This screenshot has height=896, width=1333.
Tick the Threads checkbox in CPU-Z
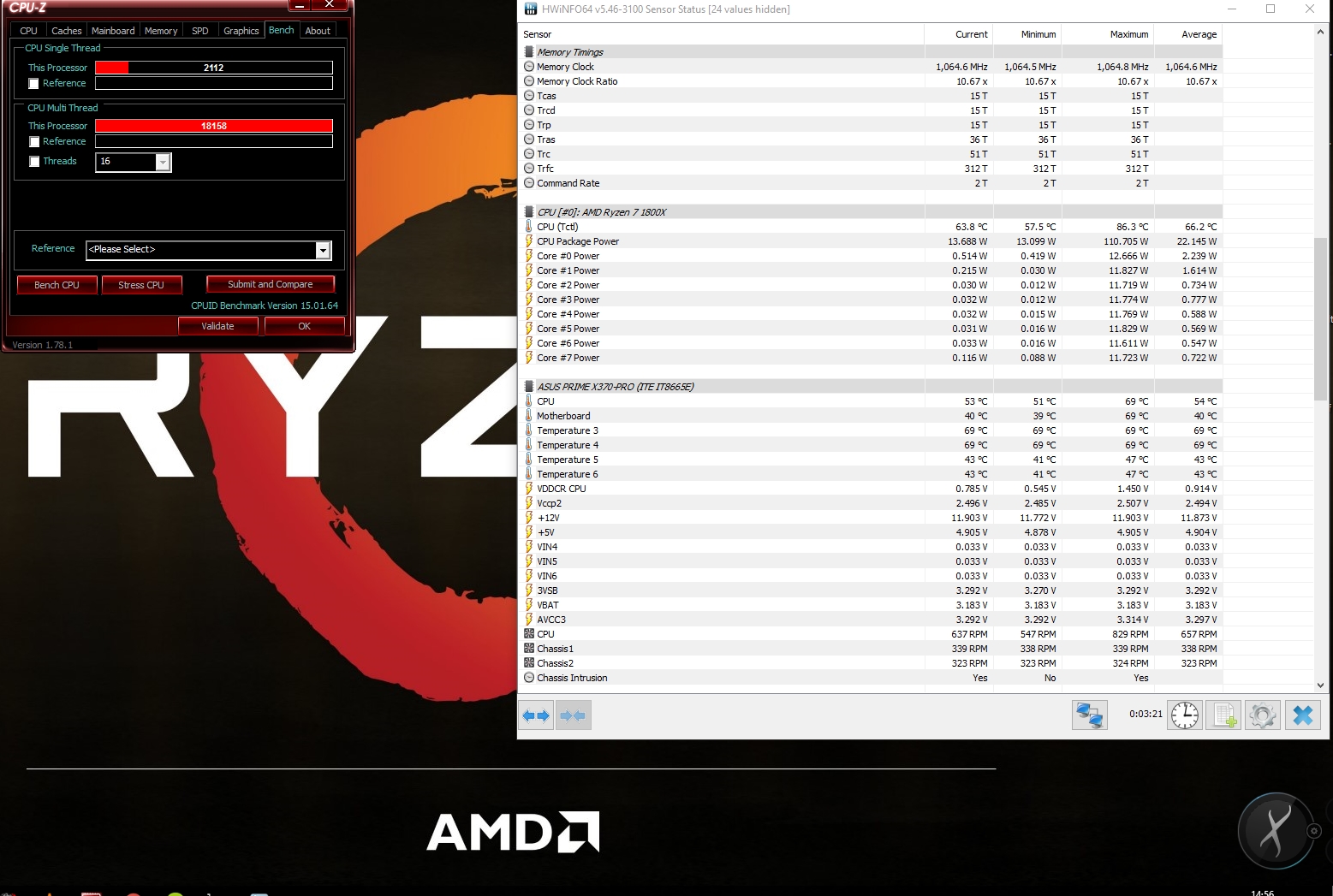click(34, 162)
